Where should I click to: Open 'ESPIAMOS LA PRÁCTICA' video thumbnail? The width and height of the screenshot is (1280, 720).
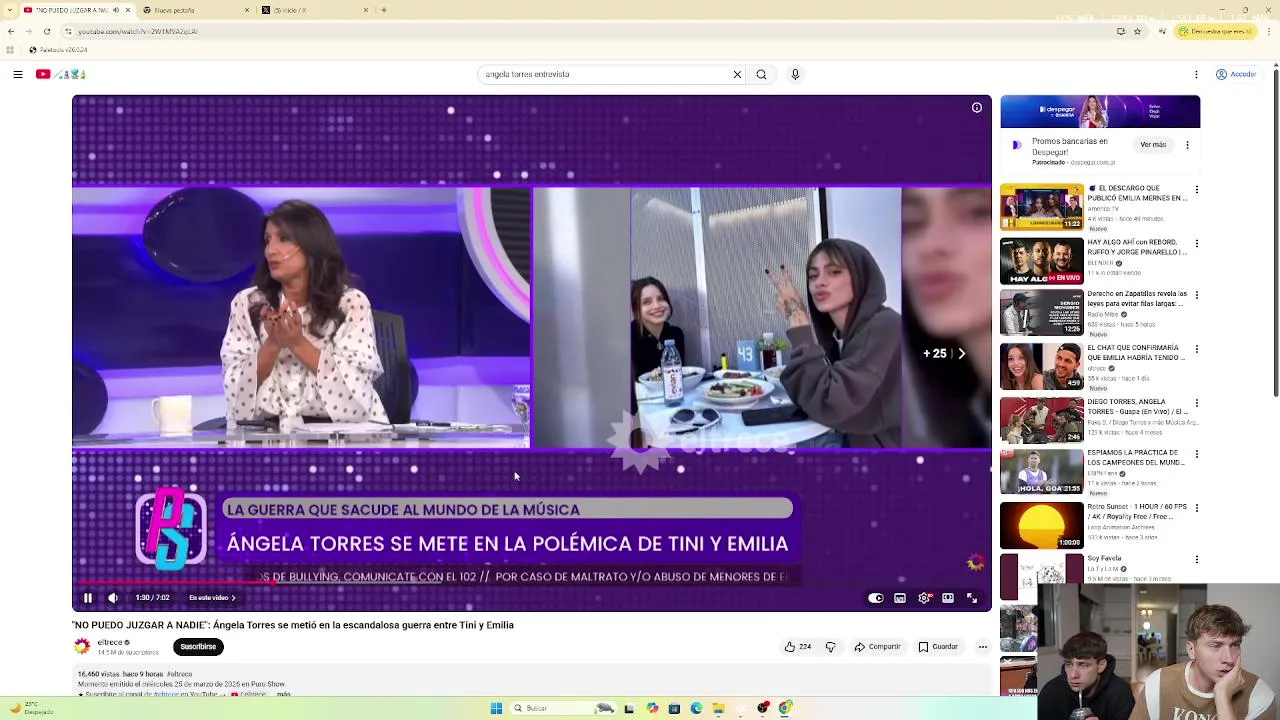coord(1041,472)
